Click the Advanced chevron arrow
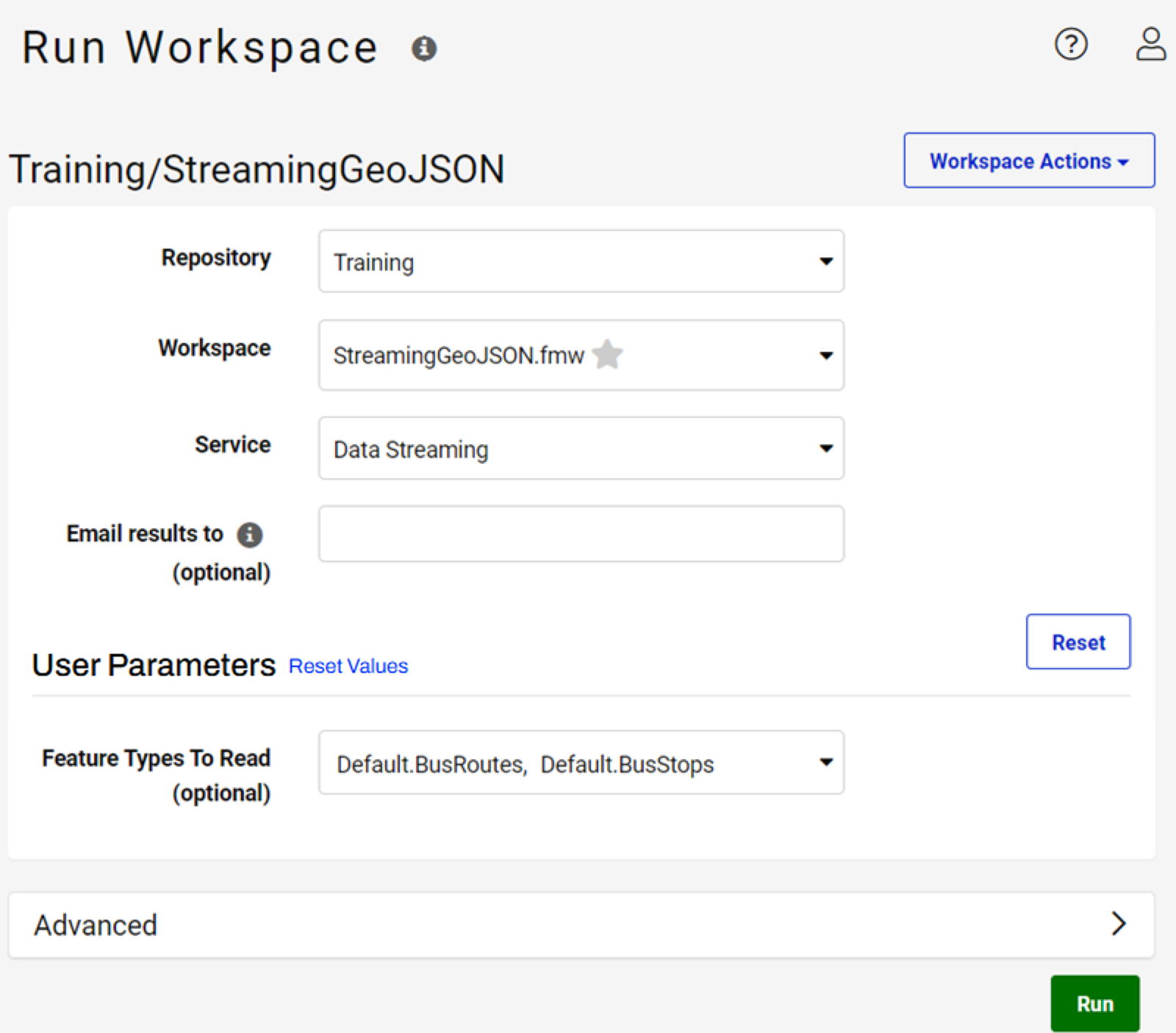Viewport: 1176px width, 1033px height. coord(1119,924)
